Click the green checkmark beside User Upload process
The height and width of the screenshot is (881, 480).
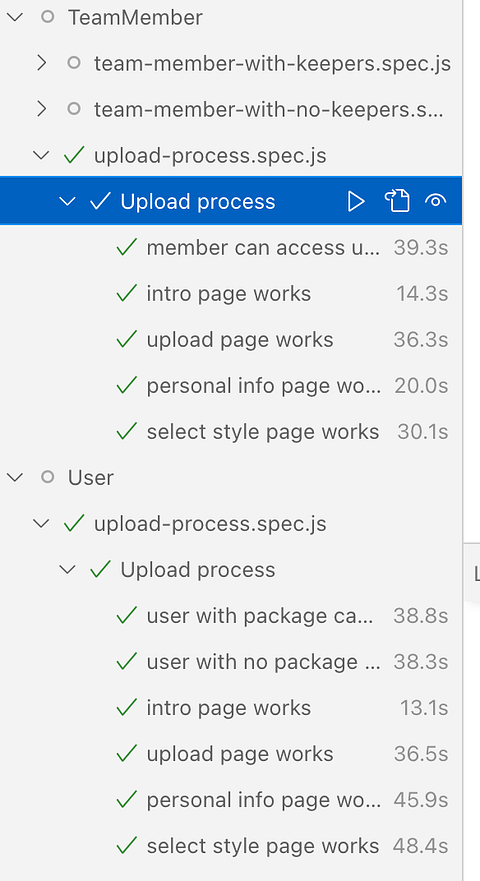pyautogui.click(x=100, y=569)
